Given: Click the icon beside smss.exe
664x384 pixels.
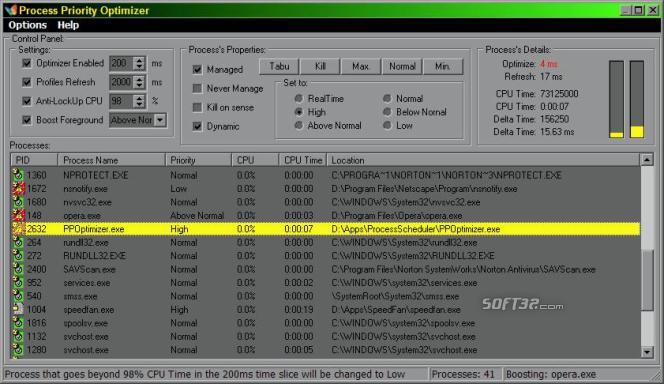Looking at the screenshot, I should [x=18, y=296].
